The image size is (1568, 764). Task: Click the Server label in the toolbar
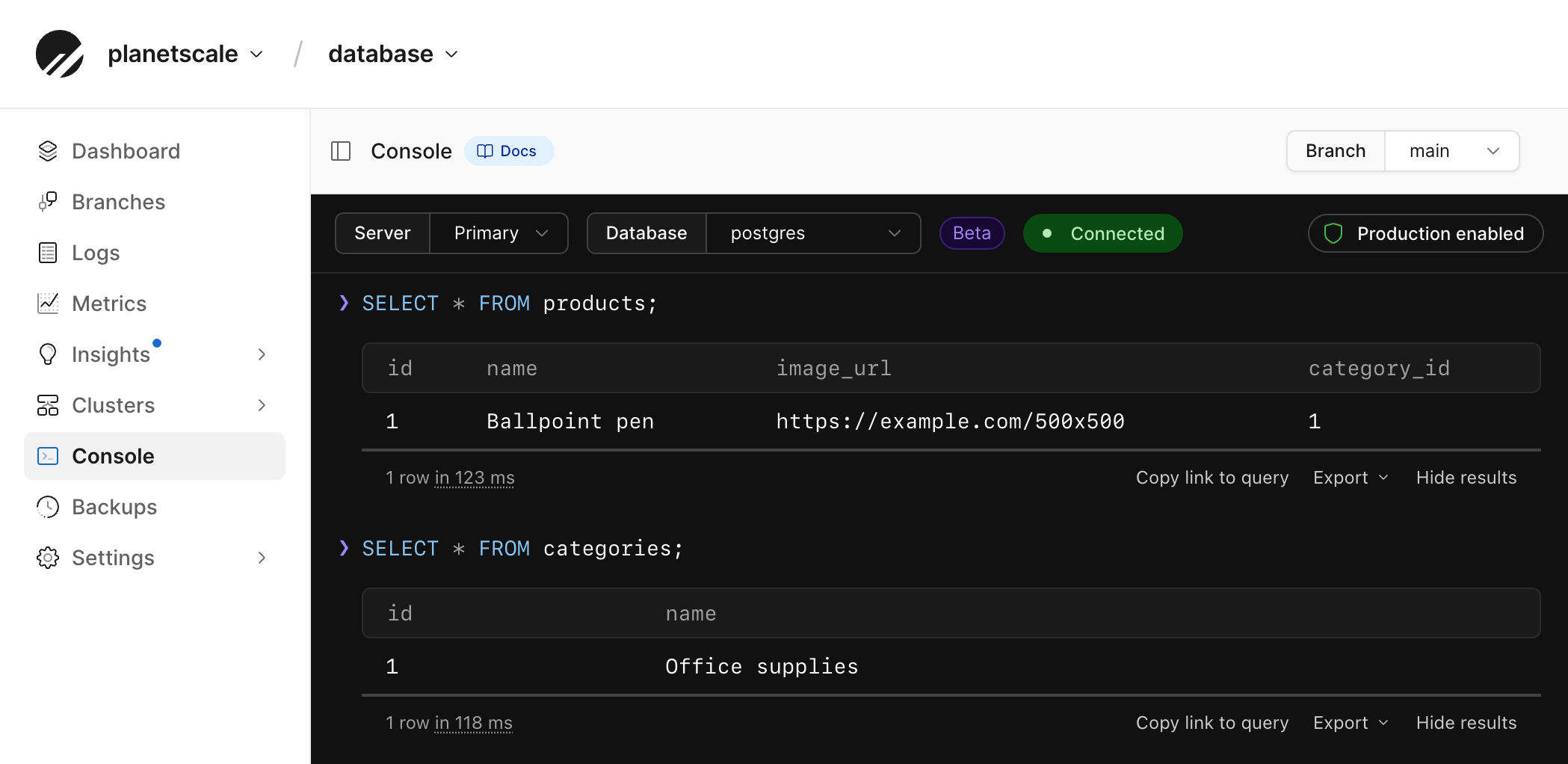point(383,233)
